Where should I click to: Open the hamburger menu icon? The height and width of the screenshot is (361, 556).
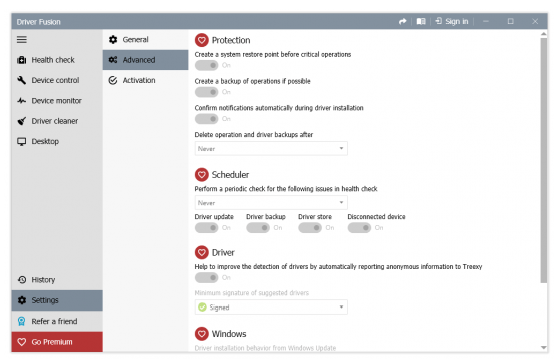22,40
